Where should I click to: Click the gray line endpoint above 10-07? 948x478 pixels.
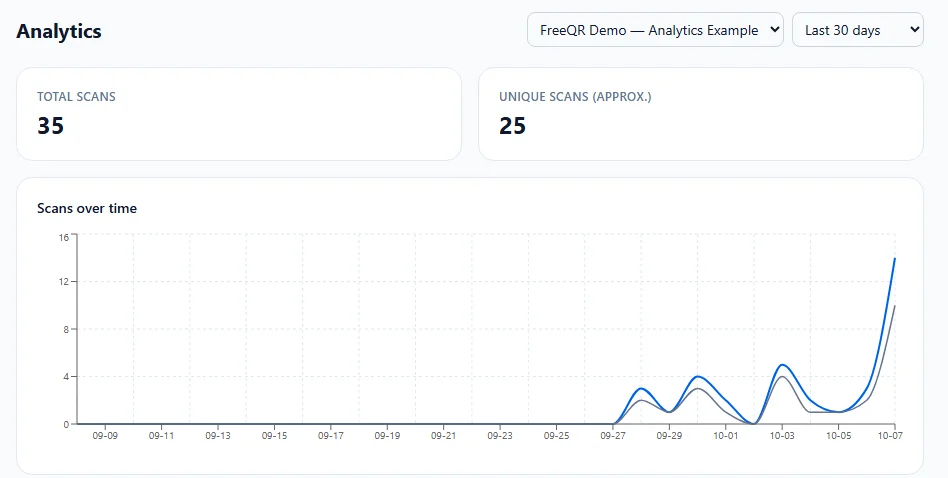895,306
